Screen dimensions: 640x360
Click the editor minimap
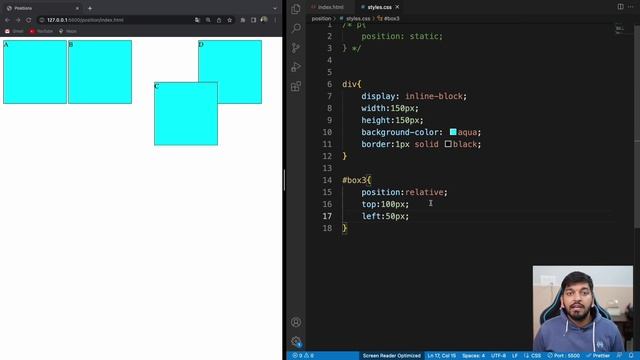coord(620,30)
